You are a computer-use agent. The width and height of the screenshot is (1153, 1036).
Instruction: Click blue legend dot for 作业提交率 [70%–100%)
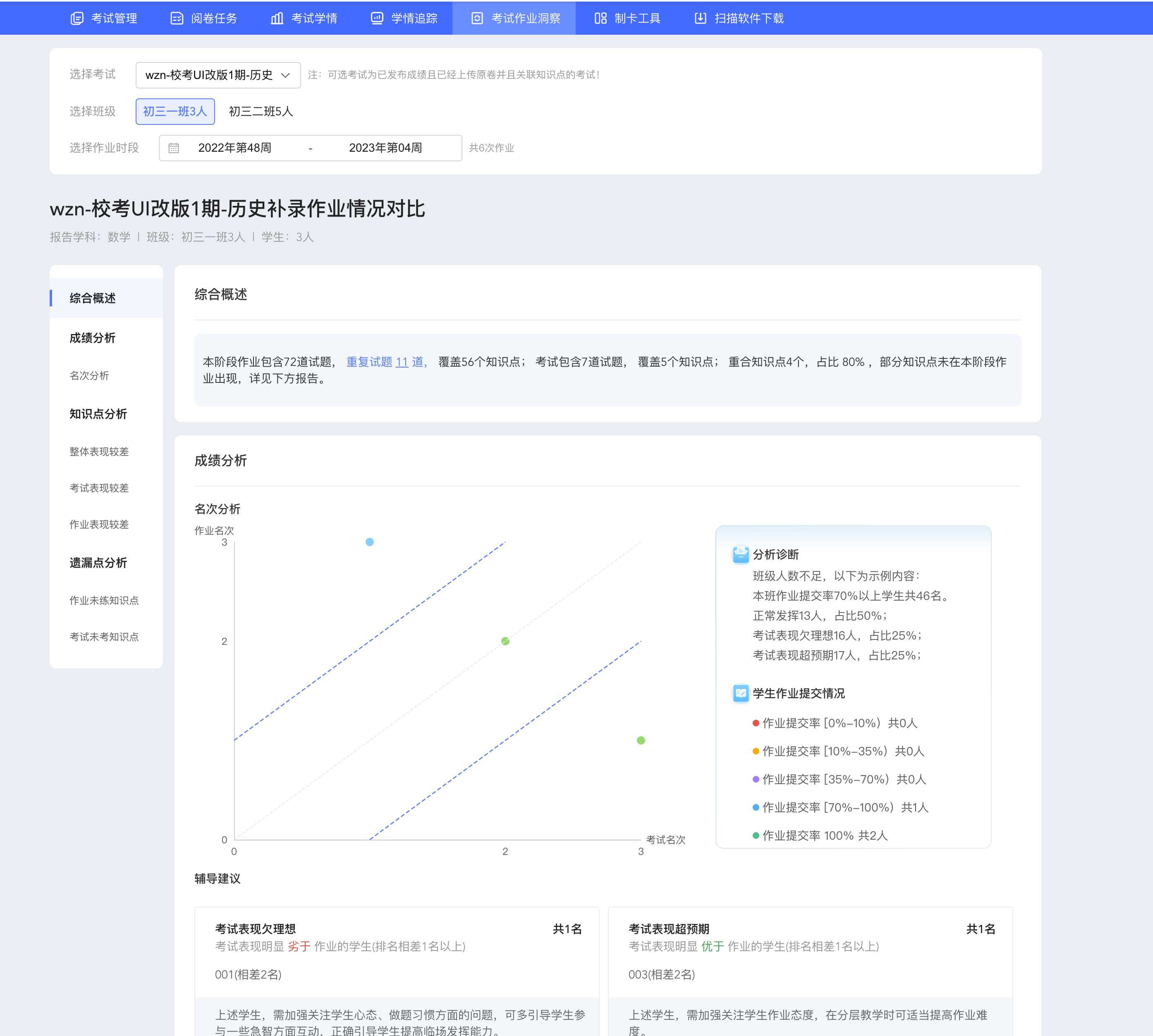pos(756,807)
